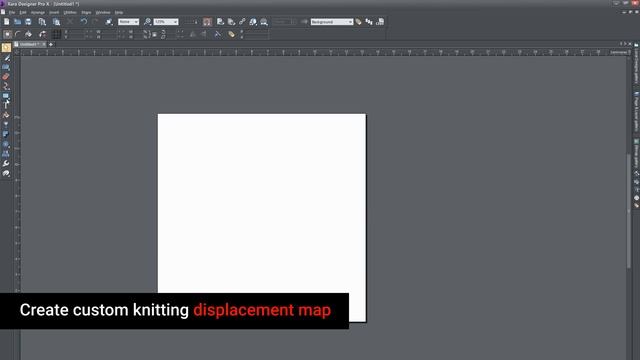The width and height of the screenshot is (640, 360).
Task: Open the Page & Layer gallery side tab
Action: tap(636, 111)
